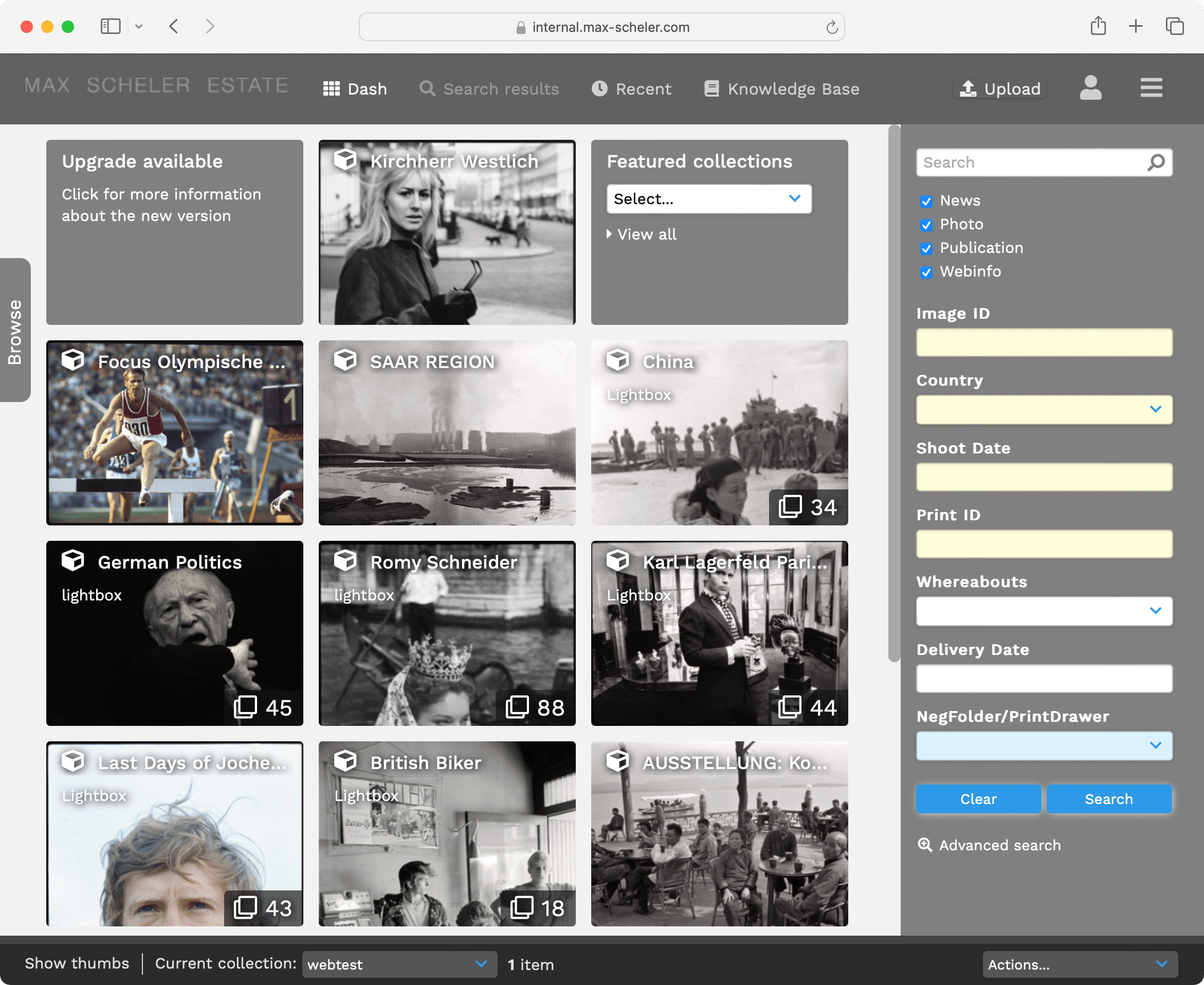Click the search magnifier icon in search box
Viewport: 1204px width, 985px height.
(x=1156, y=162)
